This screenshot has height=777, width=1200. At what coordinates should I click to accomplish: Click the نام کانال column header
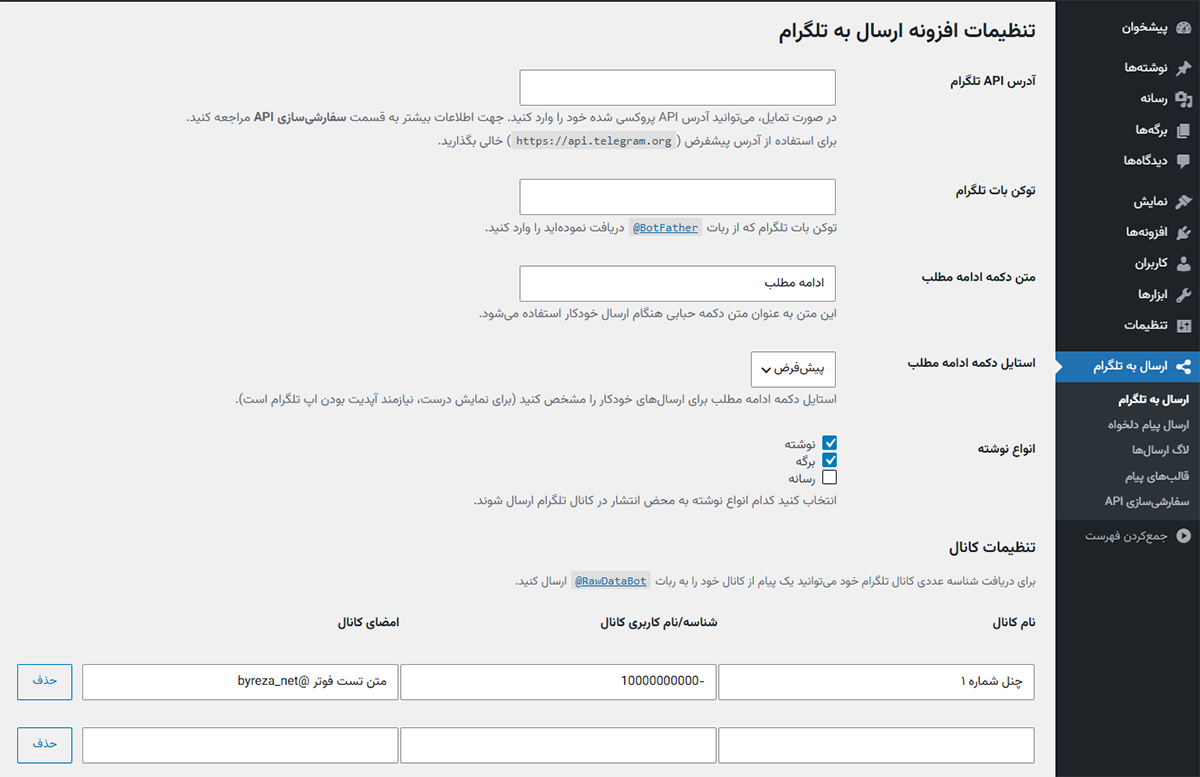point(1014,622)
